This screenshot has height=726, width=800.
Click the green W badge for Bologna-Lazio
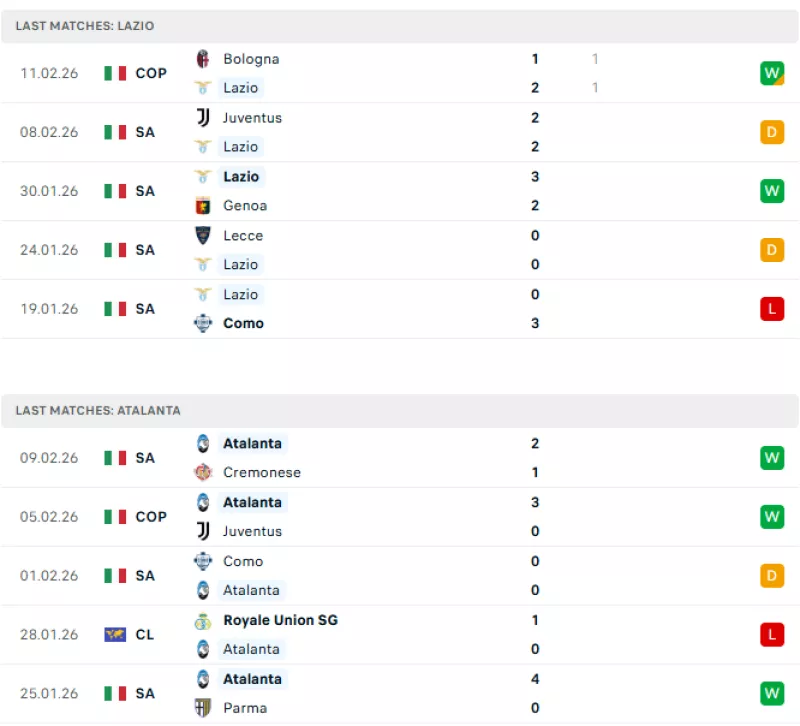pos(771,73)
